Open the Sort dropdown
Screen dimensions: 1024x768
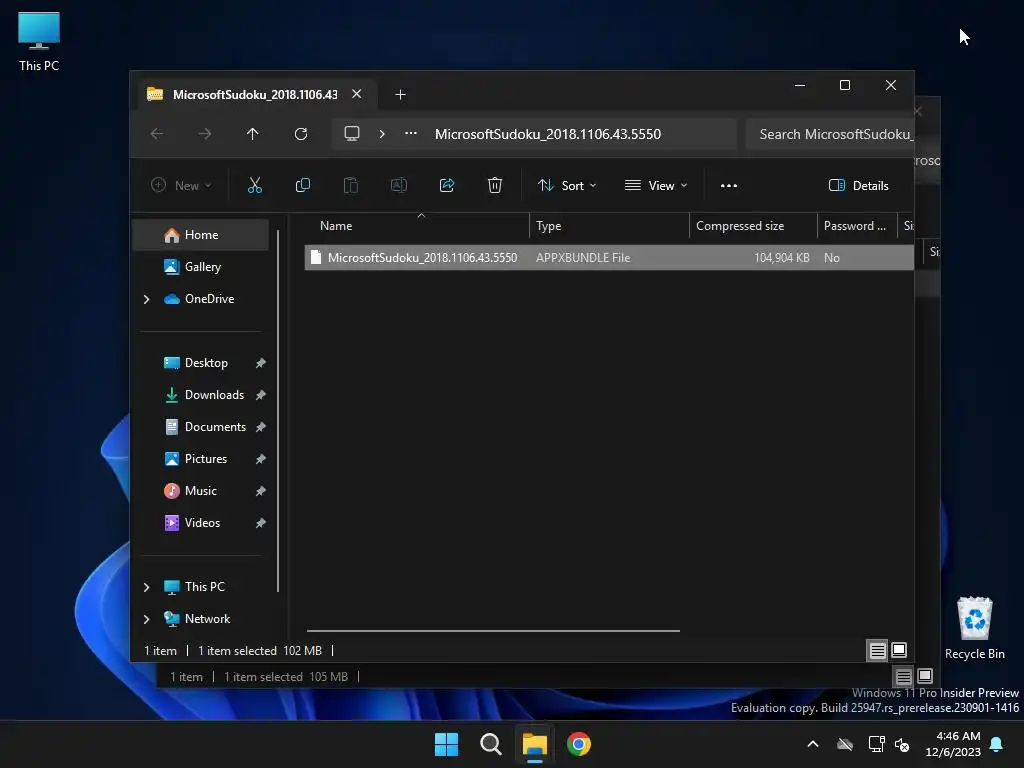(567, 185)
